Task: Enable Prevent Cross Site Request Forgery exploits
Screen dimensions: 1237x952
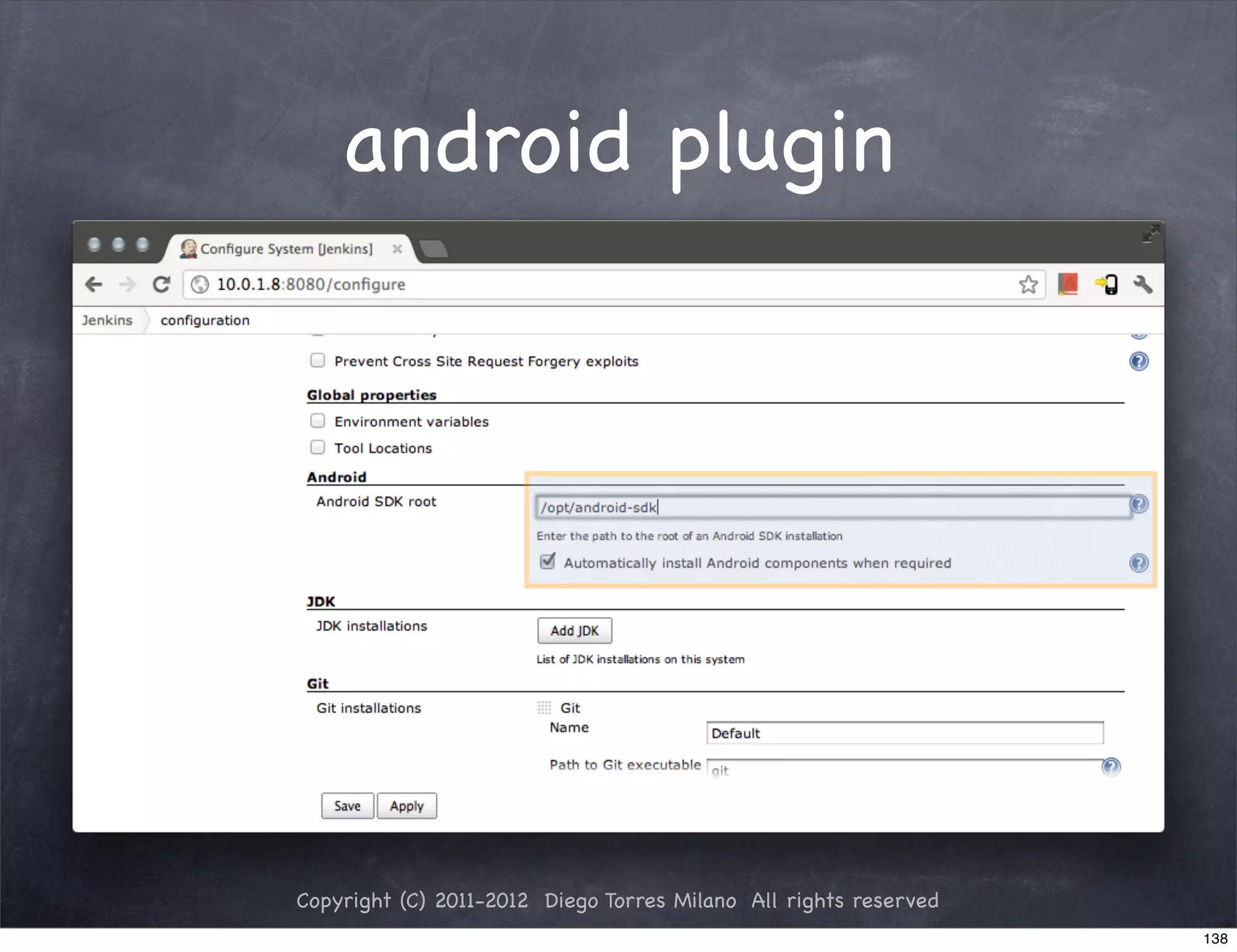Action: pyautogui.click(x=318, y=361)
